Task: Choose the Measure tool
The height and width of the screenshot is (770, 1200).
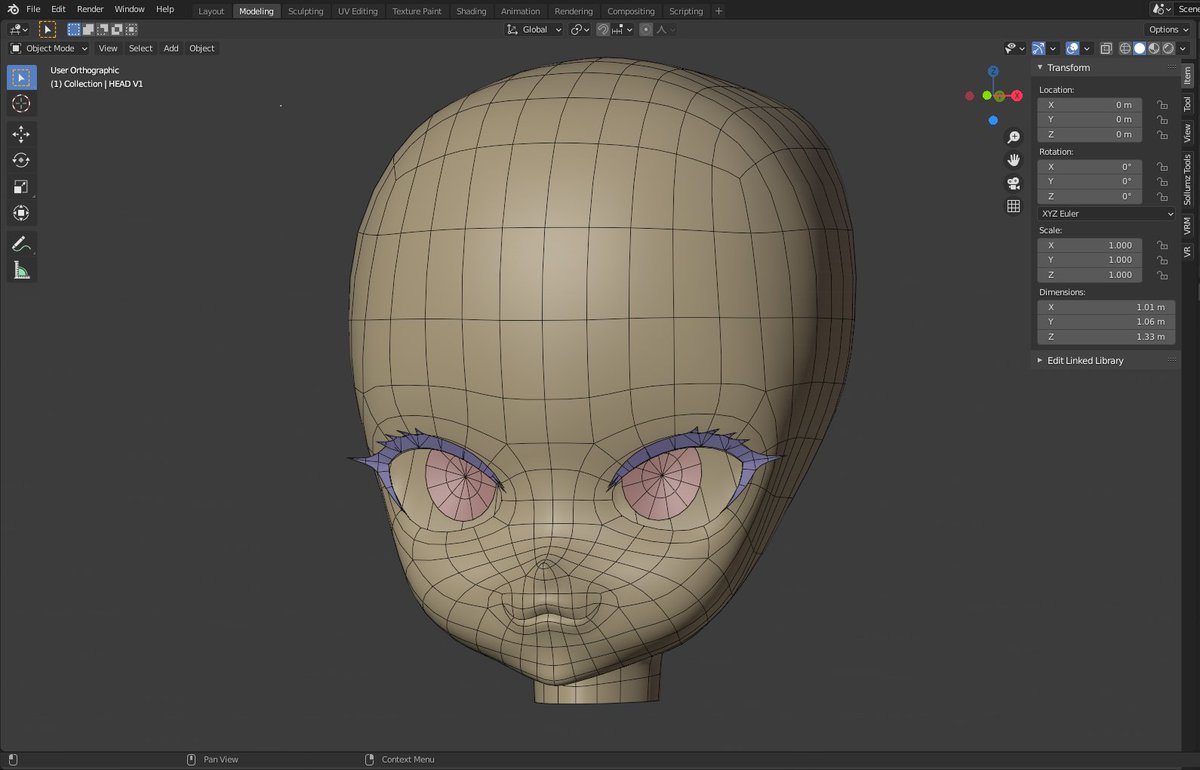Action: click(x=21, y=270)
